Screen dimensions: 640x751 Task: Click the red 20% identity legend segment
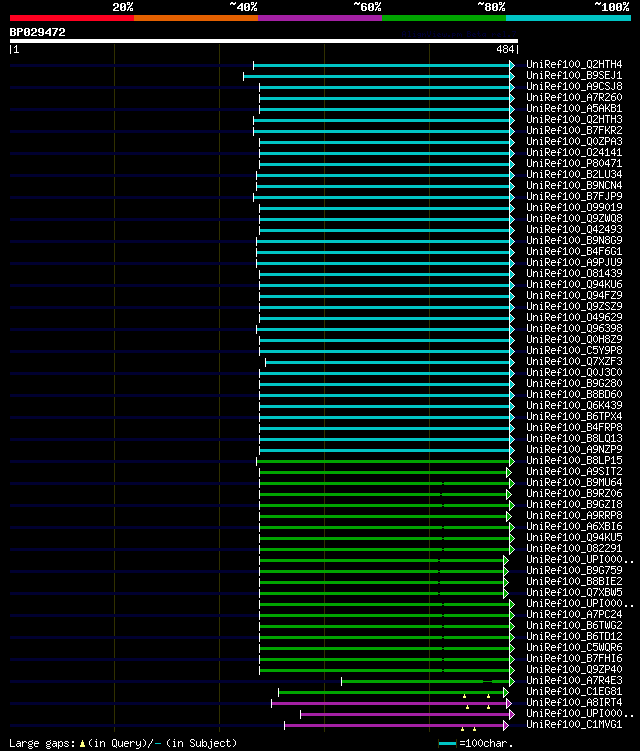pos(72,18)
